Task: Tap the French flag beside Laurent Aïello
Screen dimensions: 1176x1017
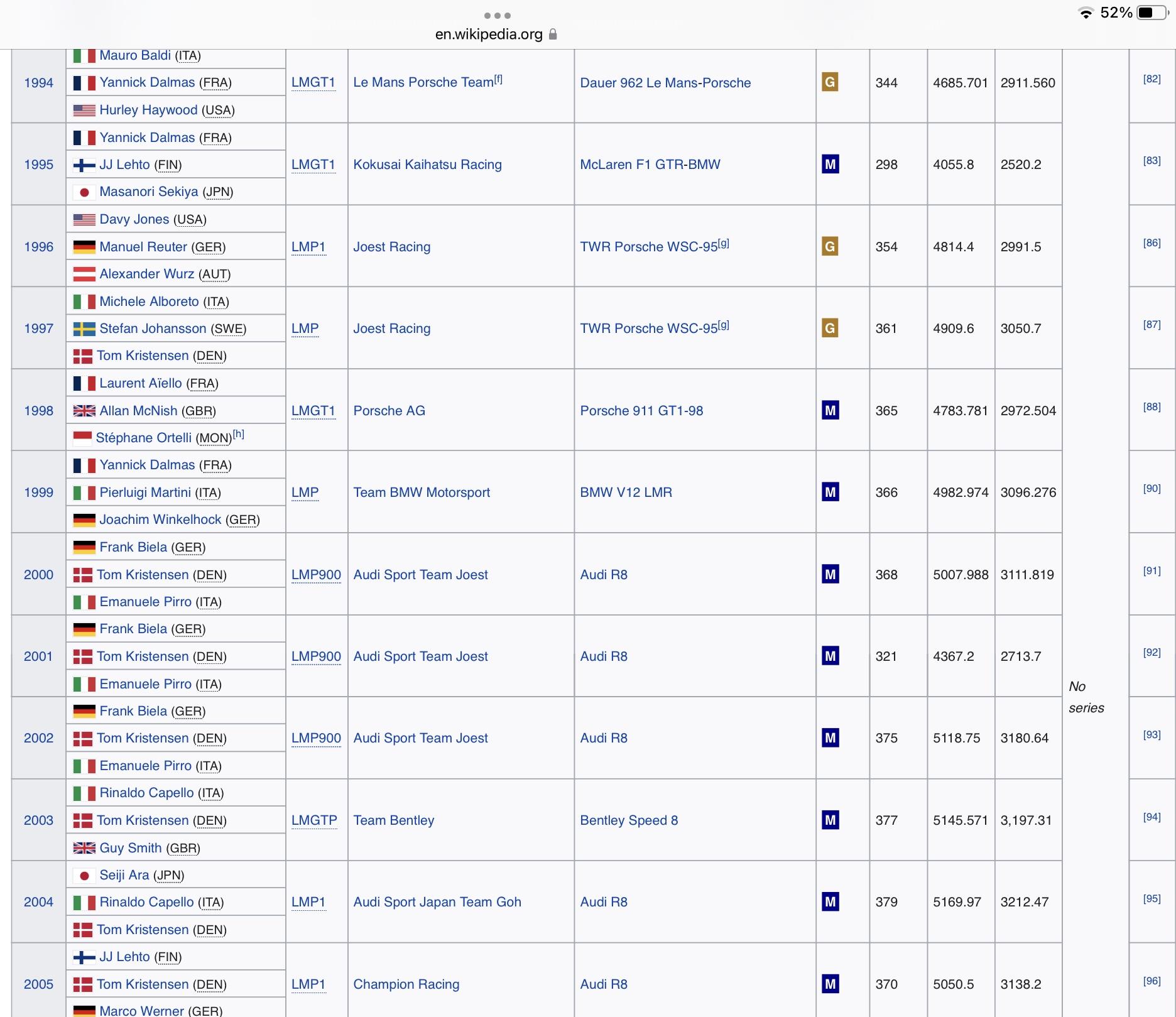Action: coord(84,383)
